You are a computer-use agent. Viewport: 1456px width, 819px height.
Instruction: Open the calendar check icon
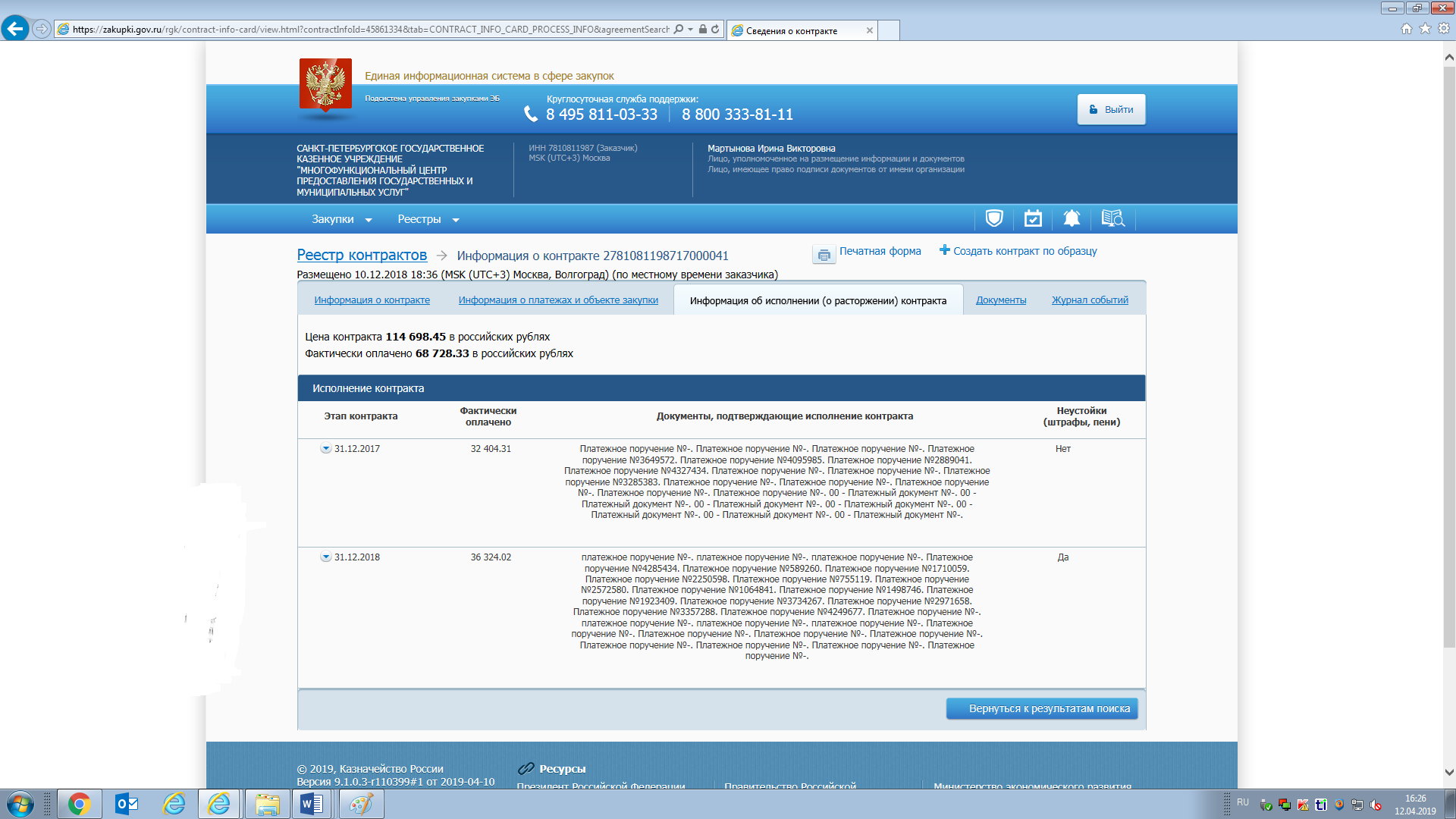point(1032,219)
